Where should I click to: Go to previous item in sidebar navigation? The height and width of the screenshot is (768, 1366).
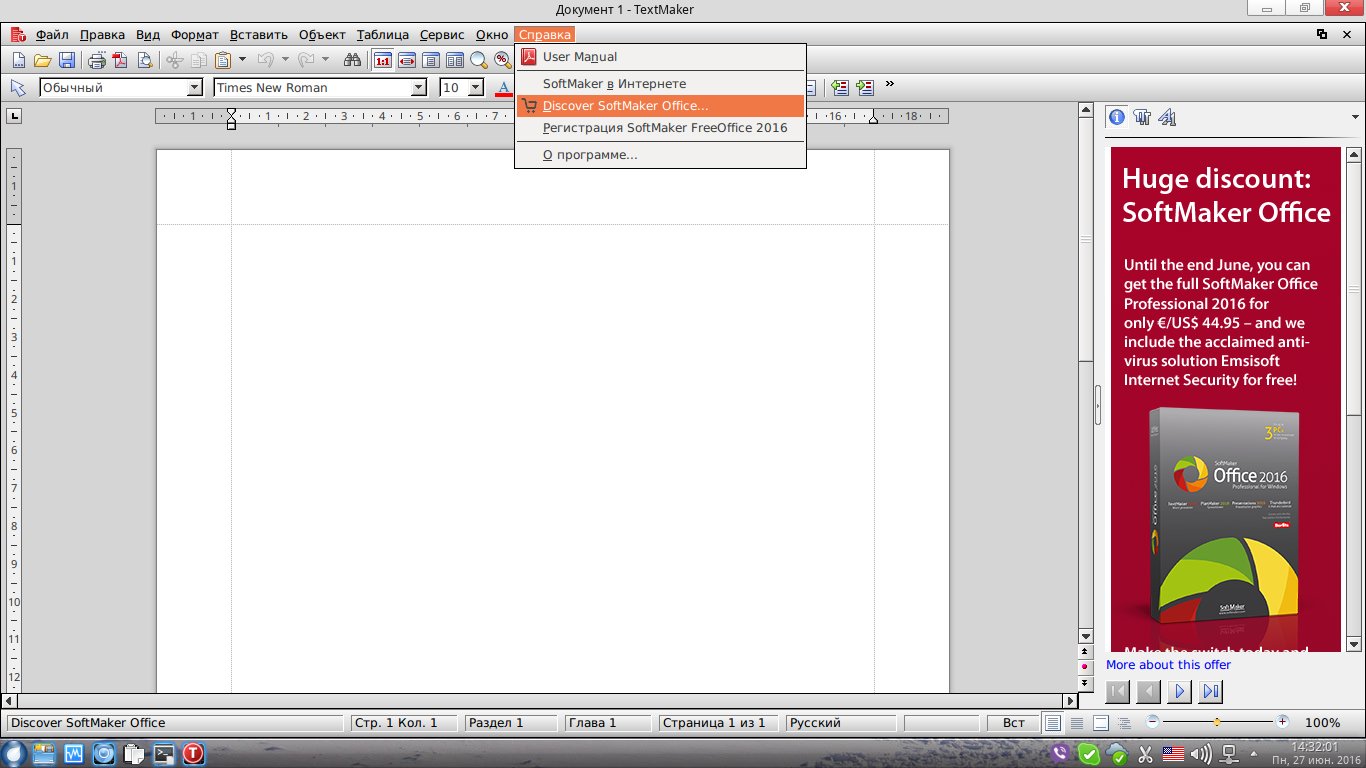click(x=1149, y=691)
